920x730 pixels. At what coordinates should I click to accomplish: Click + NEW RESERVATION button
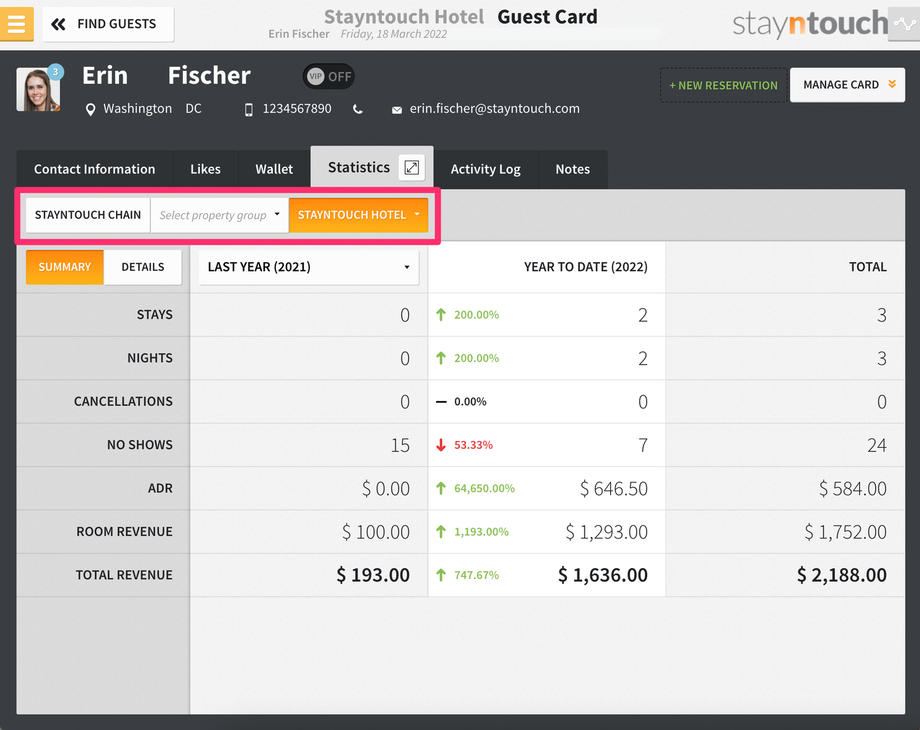[x=723, y=86]
